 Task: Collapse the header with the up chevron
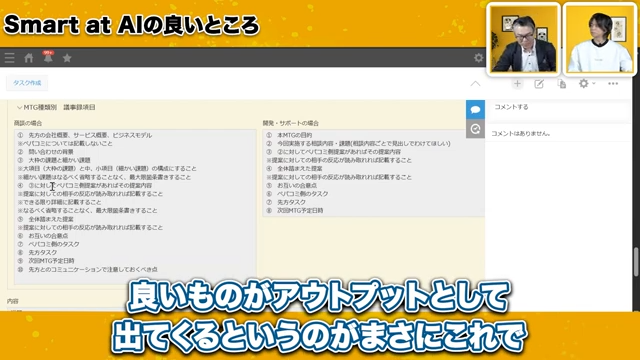(x=475, y=84)
